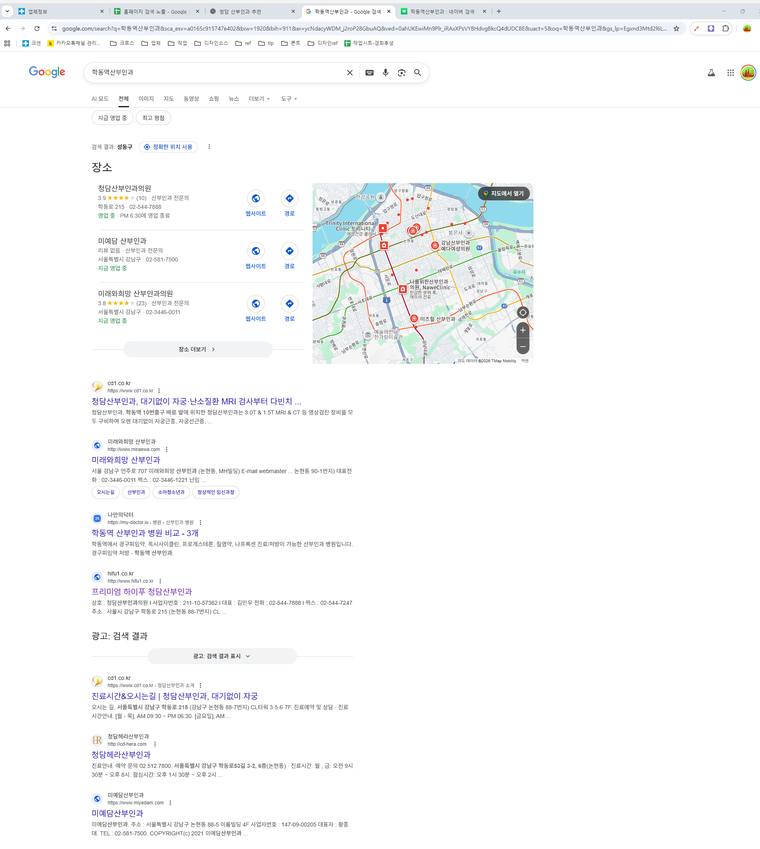
Task: Click the magnifier search button
Action: pos(417,73)
